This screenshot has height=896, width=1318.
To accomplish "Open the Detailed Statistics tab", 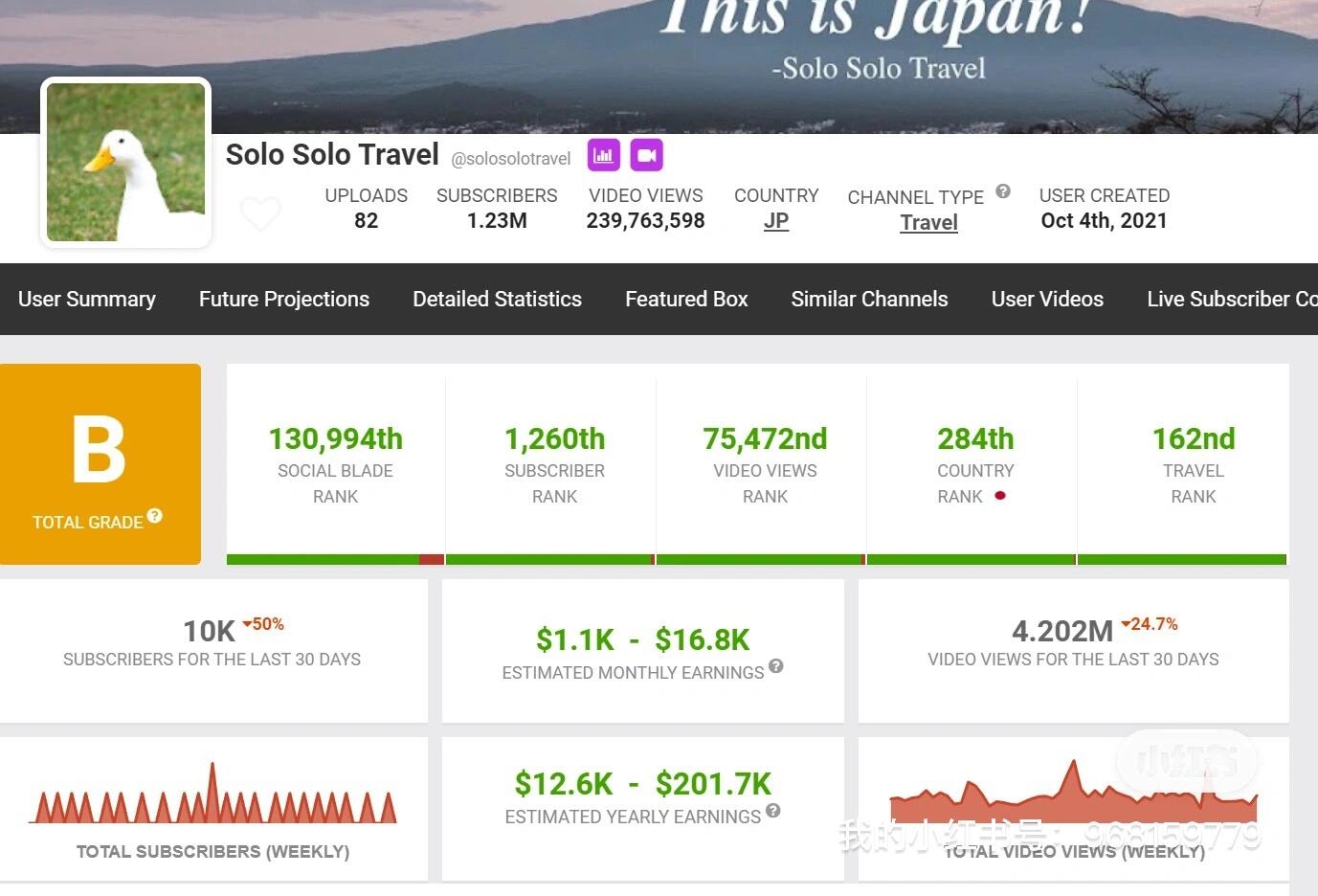I will click(498, 299).
